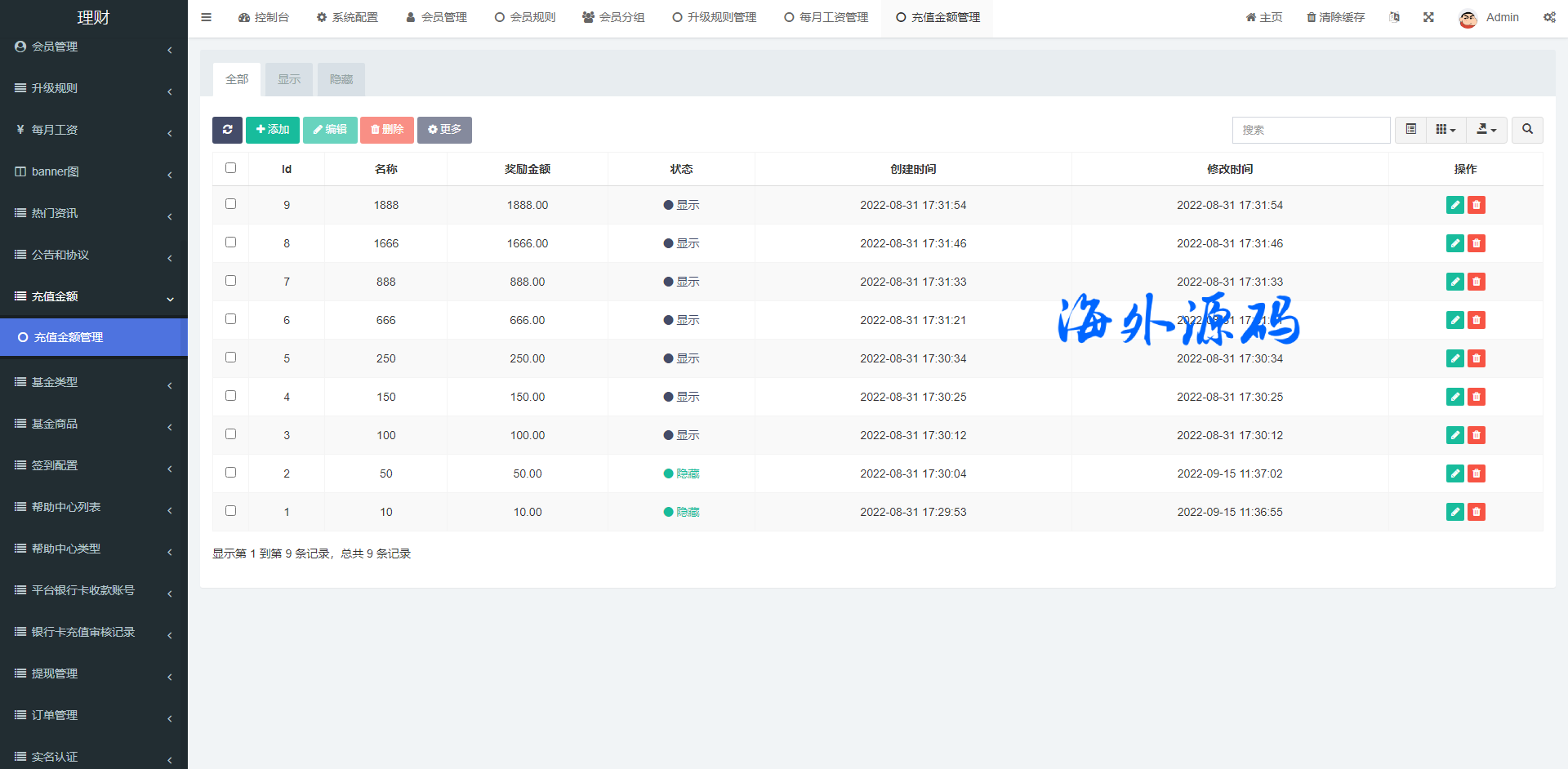The height and width of the screenshot is (769, 1568).
Task: Open the settings gears icon at top right
Action: click(1549, 17)
